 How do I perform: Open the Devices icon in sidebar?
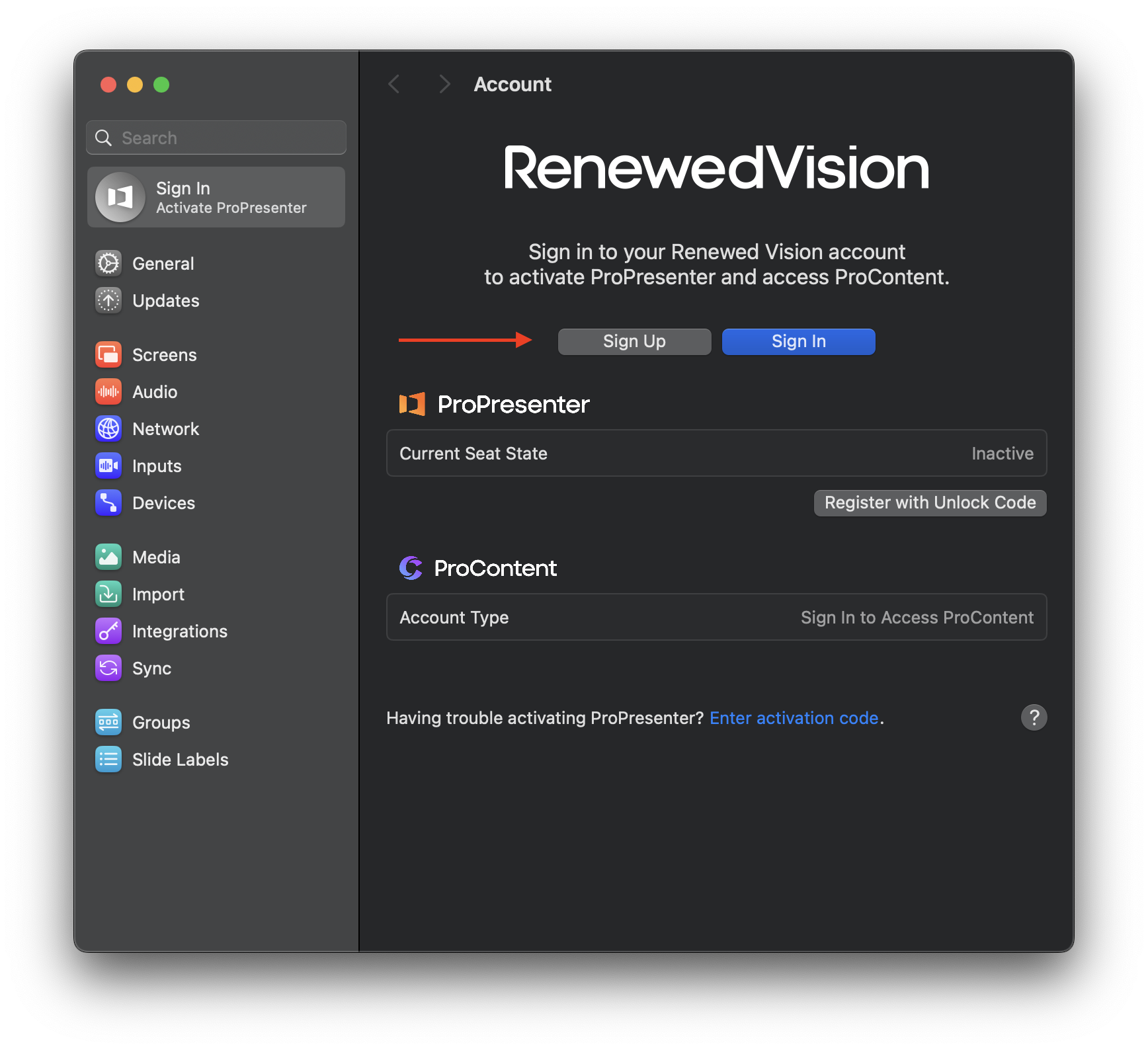pos(108,503)
